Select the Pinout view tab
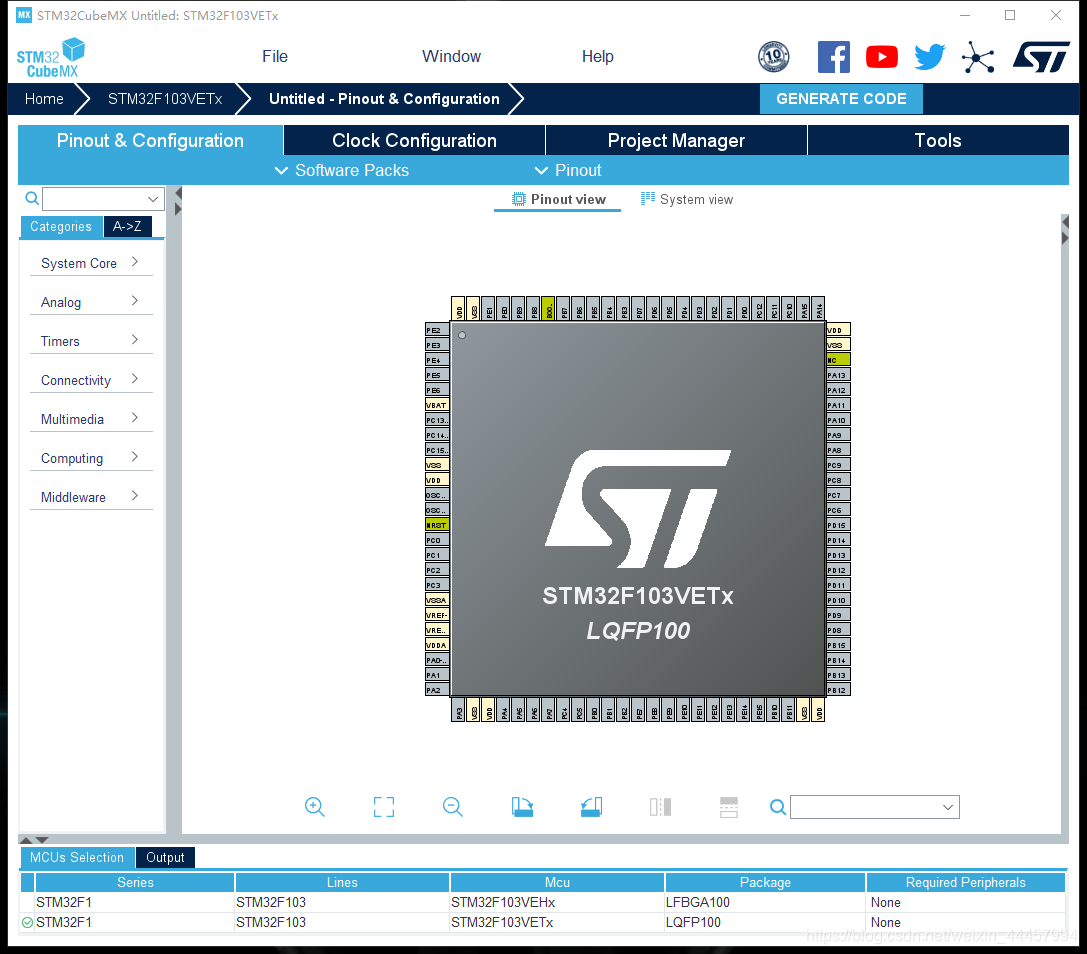The height and width of the screenshot is (954, 1087). (x=558, y=199)
